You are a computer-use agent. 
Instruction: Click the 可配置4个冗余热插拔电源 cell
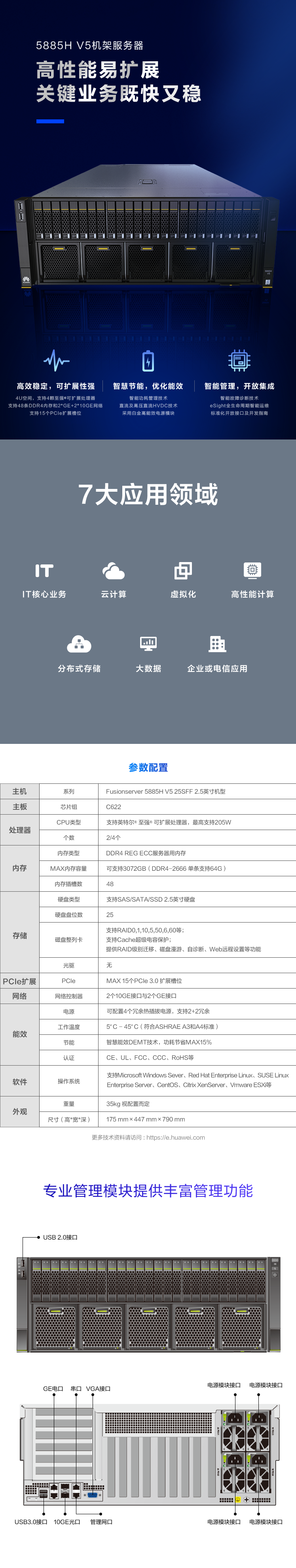point(197,1011)
